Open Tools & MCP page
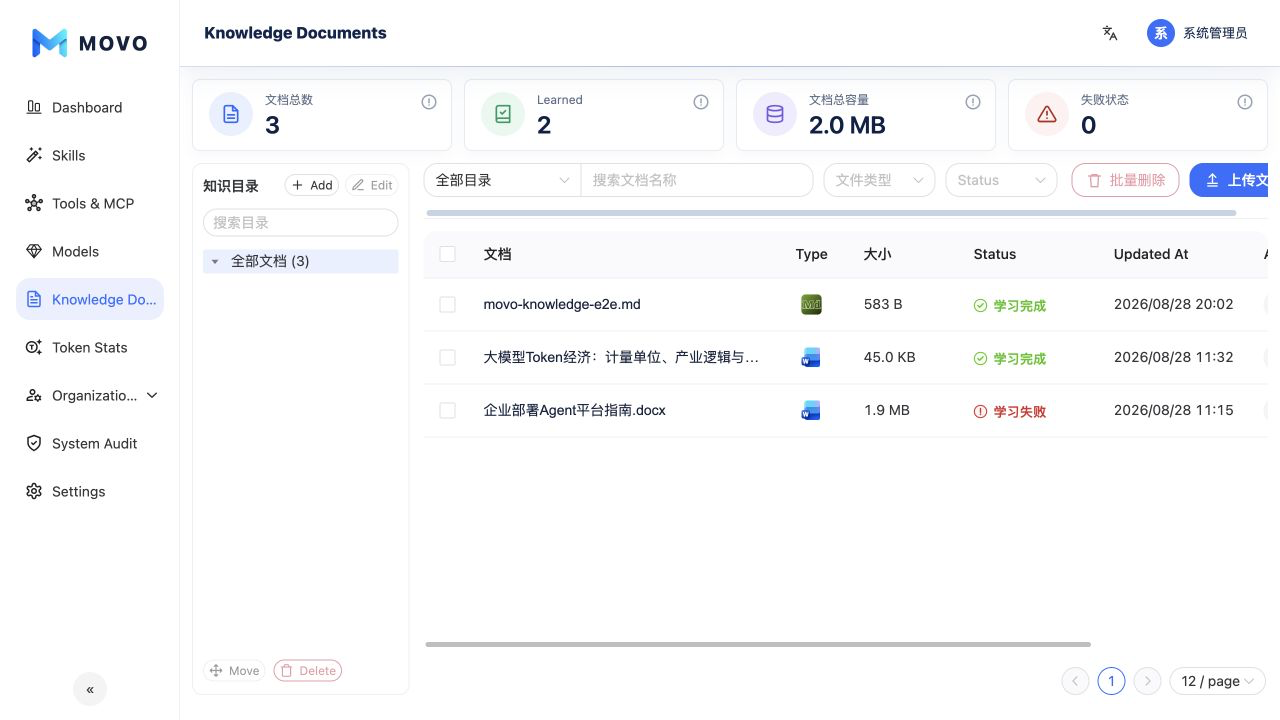 coord(89,203)
